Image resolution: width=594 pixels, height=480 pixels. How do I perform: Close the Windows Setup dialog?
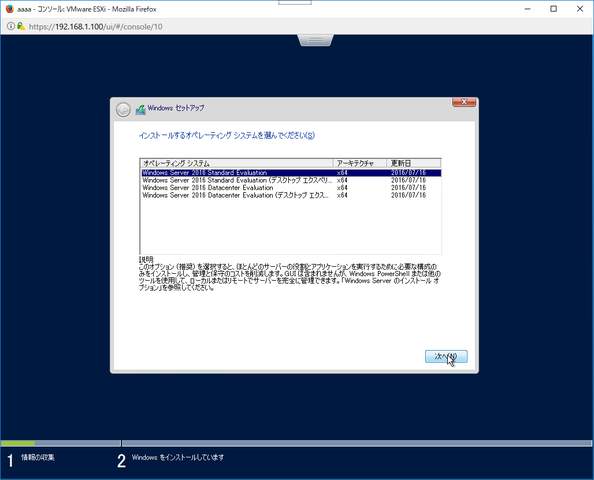pyautogui.click(x=464, y=102)
